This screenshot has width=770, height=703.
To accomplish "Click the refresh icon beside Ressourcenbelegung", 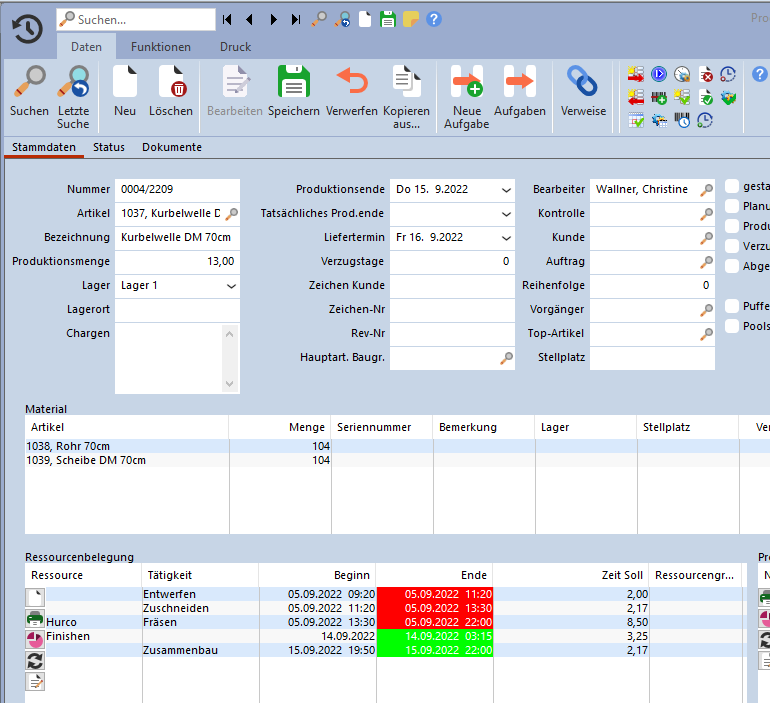I will pos(34,659).
